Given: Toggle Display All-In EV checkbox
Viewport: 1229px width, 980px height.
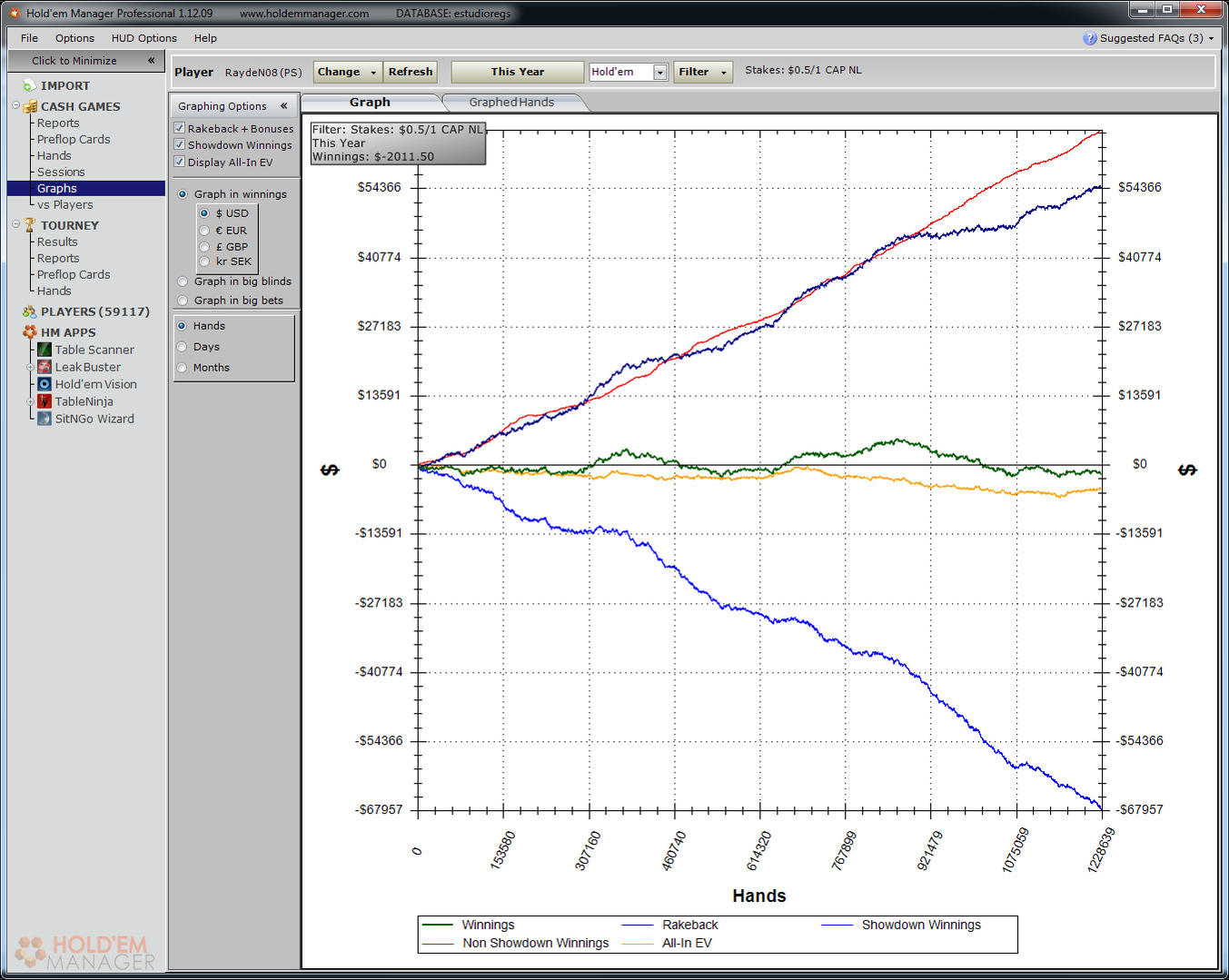Looking at the screenshot, I should [x=180, y=162].
